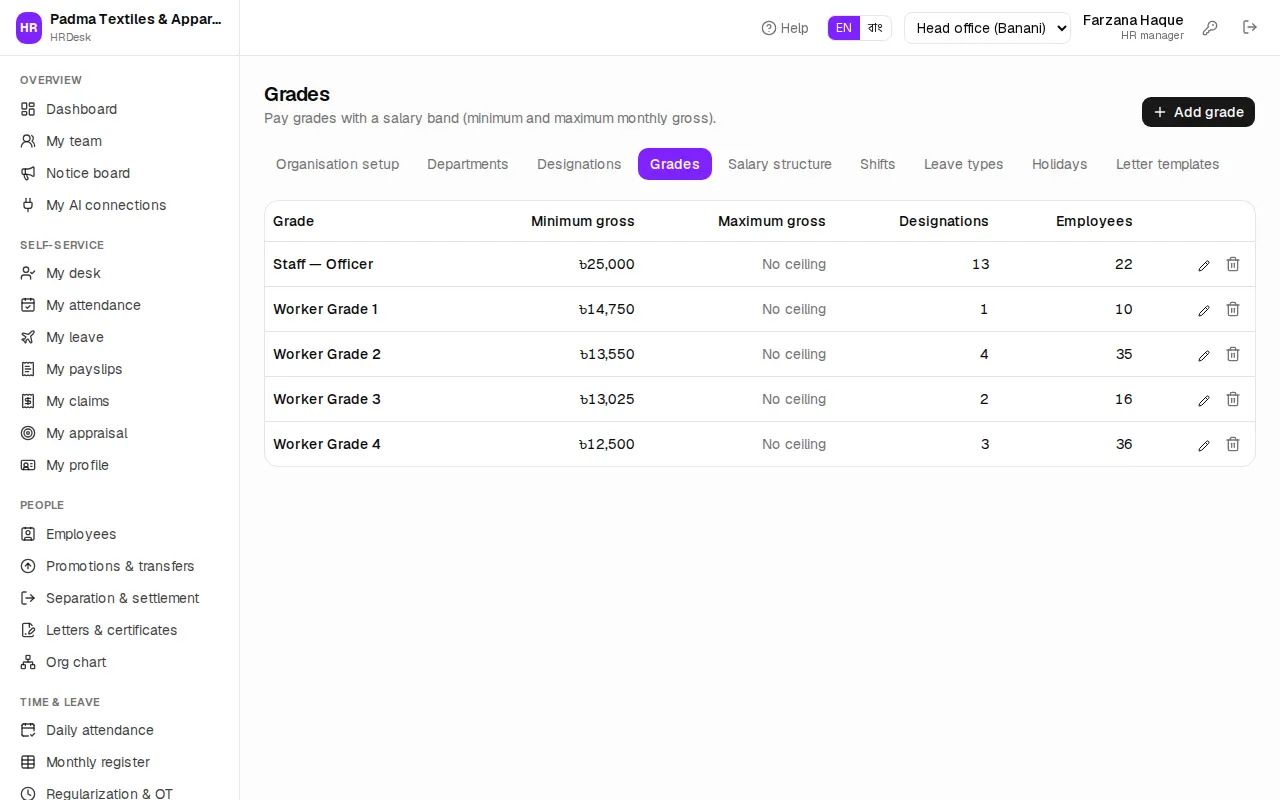This screenshot has width=1280, height=800.
Task: Open the Departments tab
Action: tap(468, 164)
